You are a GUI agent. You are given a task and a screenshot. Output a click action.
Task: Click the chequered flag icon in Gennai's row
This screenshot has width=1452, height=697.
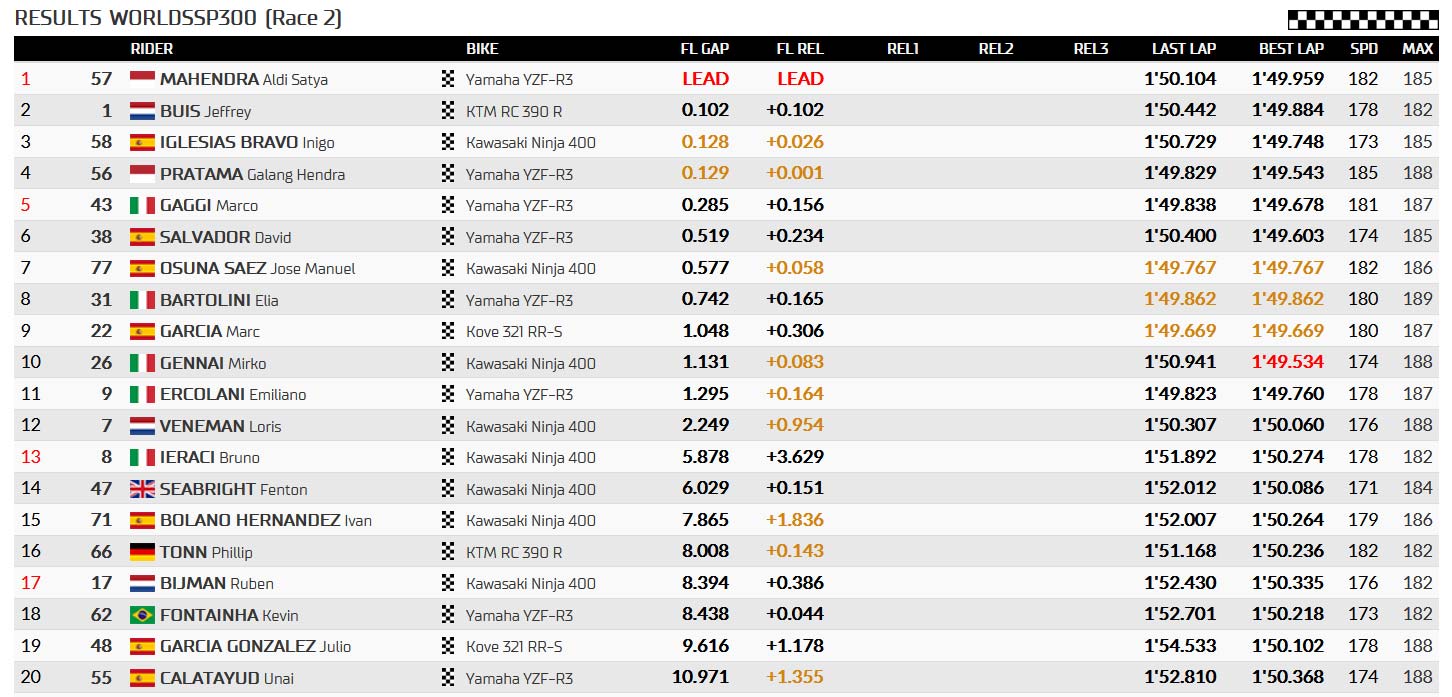[x=448, y=363]
